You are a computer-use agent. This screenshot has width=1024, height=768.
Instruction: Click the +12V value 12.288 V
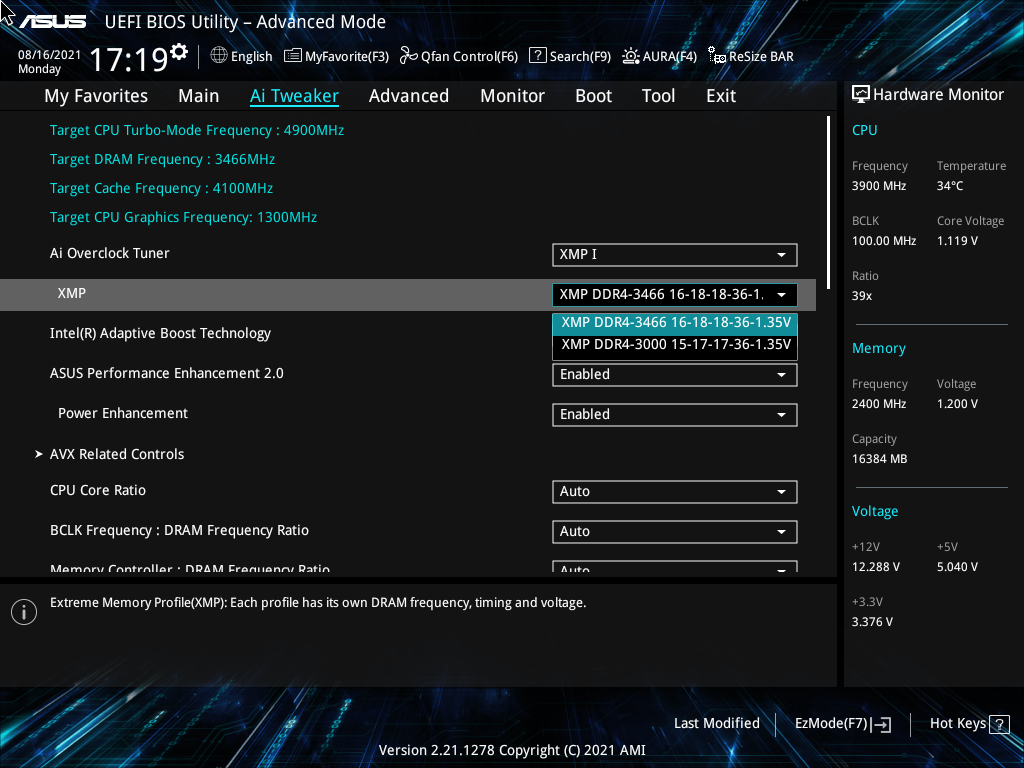[x=875, y=567]
